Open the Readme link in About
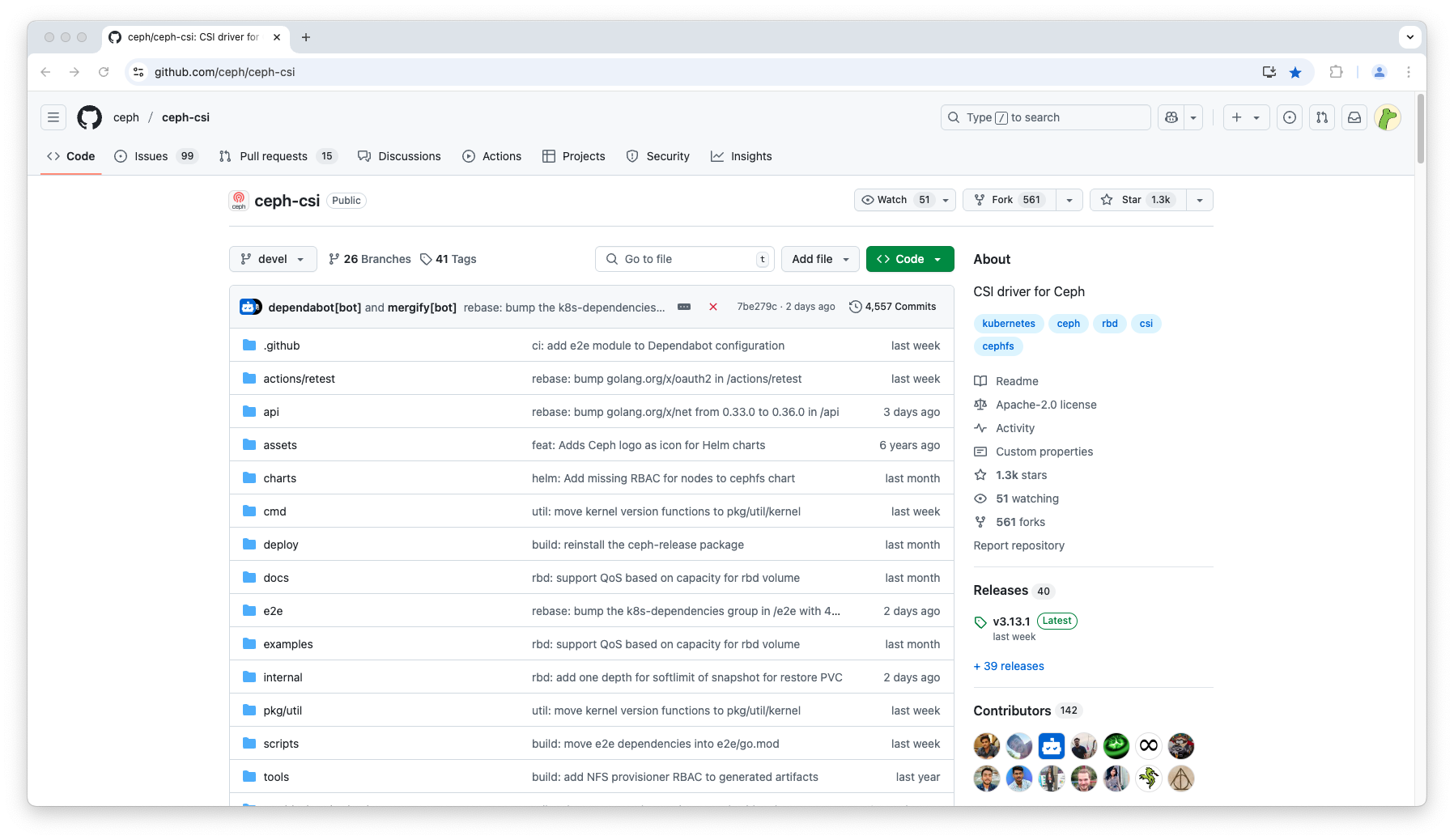The image size is (1454, 840). click(x=1017, y=381)
